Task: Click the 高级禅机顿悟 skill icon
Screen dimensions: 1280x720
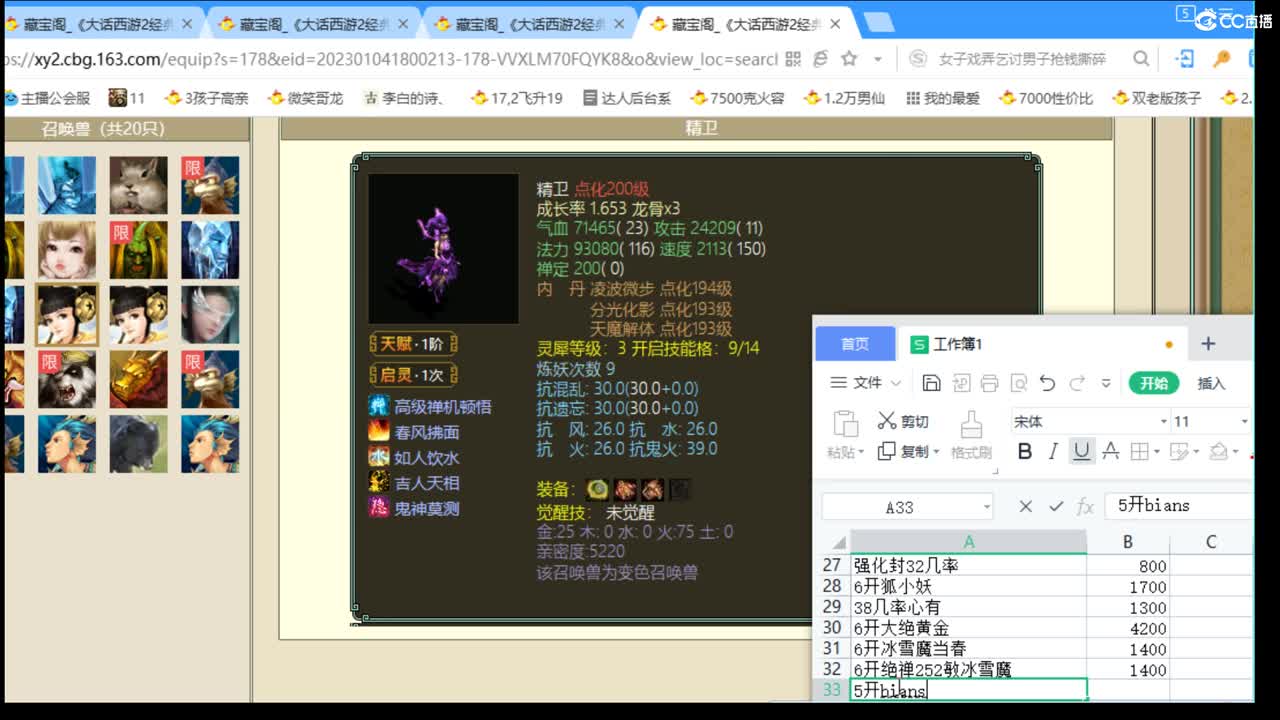Action: 379,406
